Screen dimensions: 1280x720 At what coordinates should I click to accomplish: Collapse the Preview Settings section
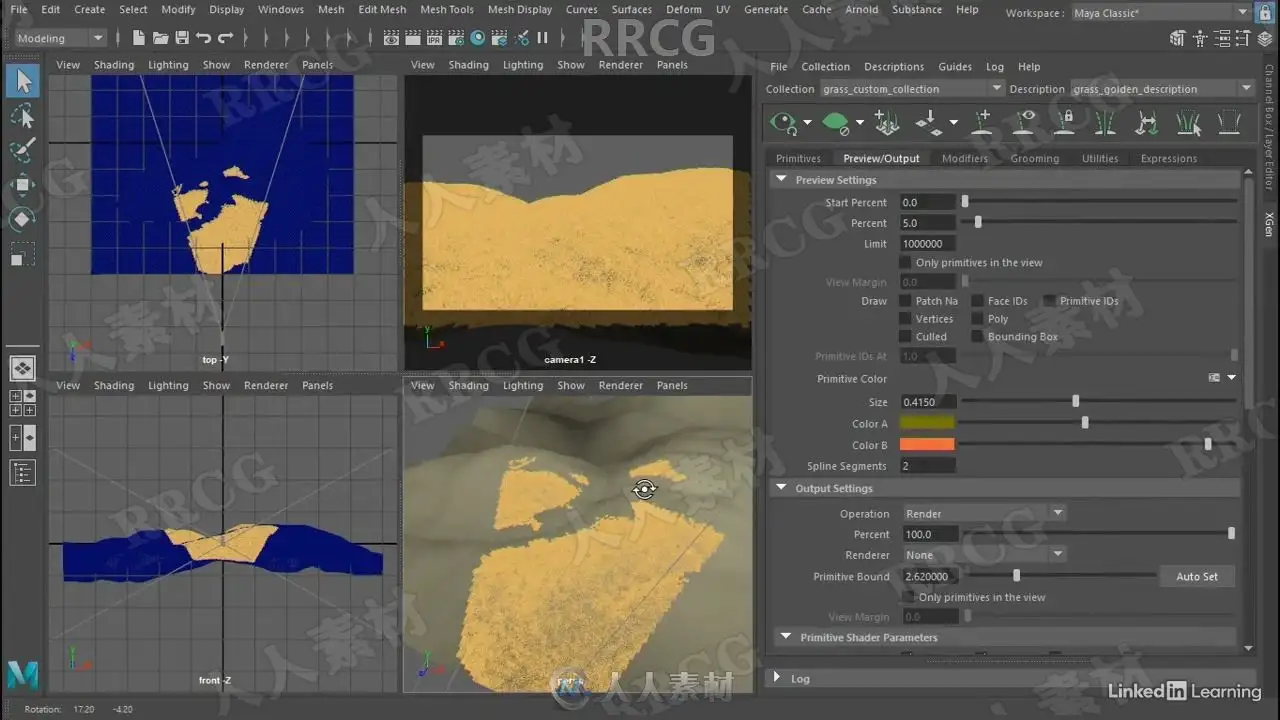click(782, 180)
